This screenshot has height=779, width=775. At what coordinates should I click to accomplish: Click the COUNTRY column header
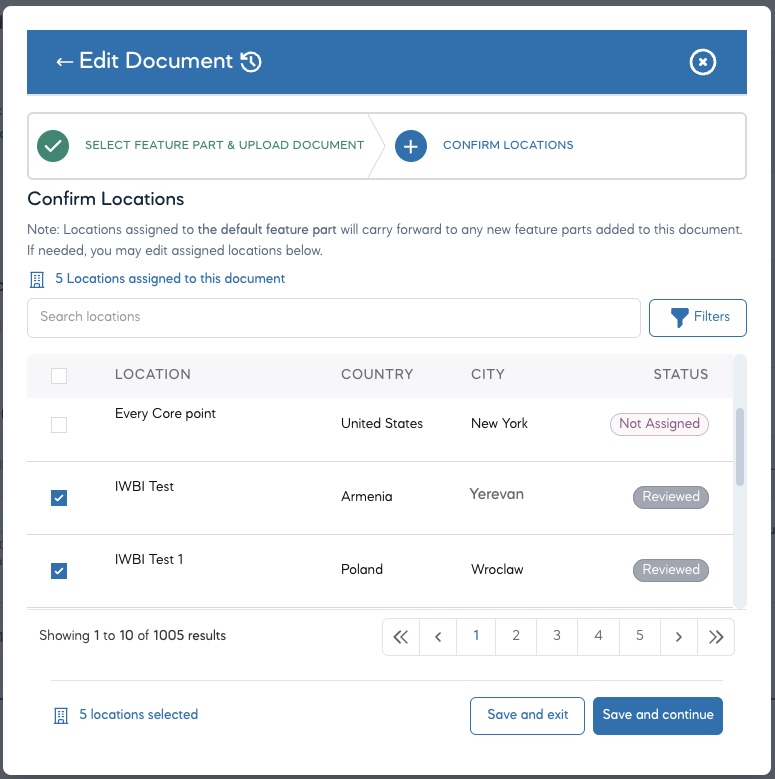377,374
